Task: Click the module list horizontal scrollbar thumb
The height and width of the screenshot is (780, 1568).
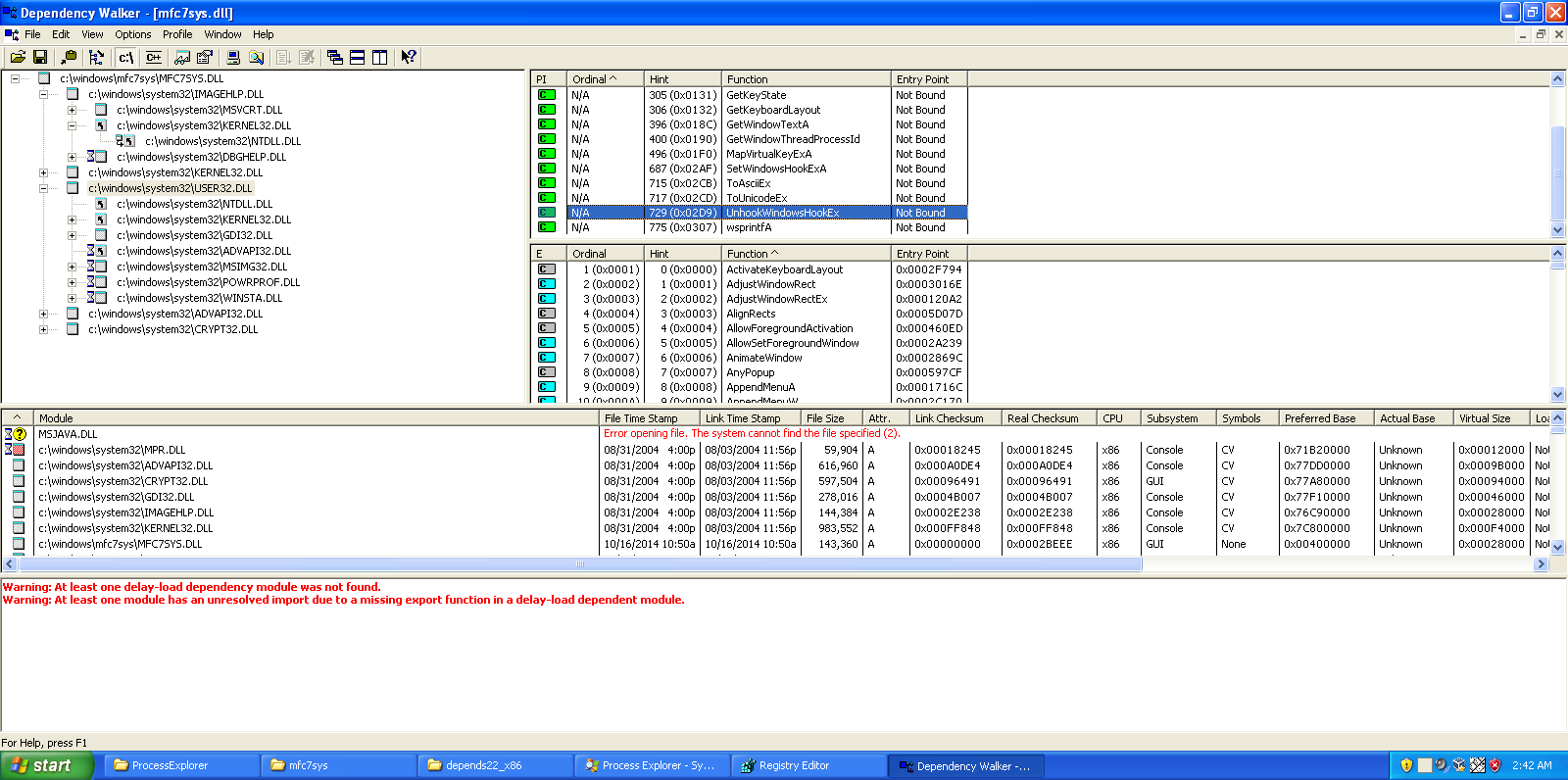Action: point(580,564)
